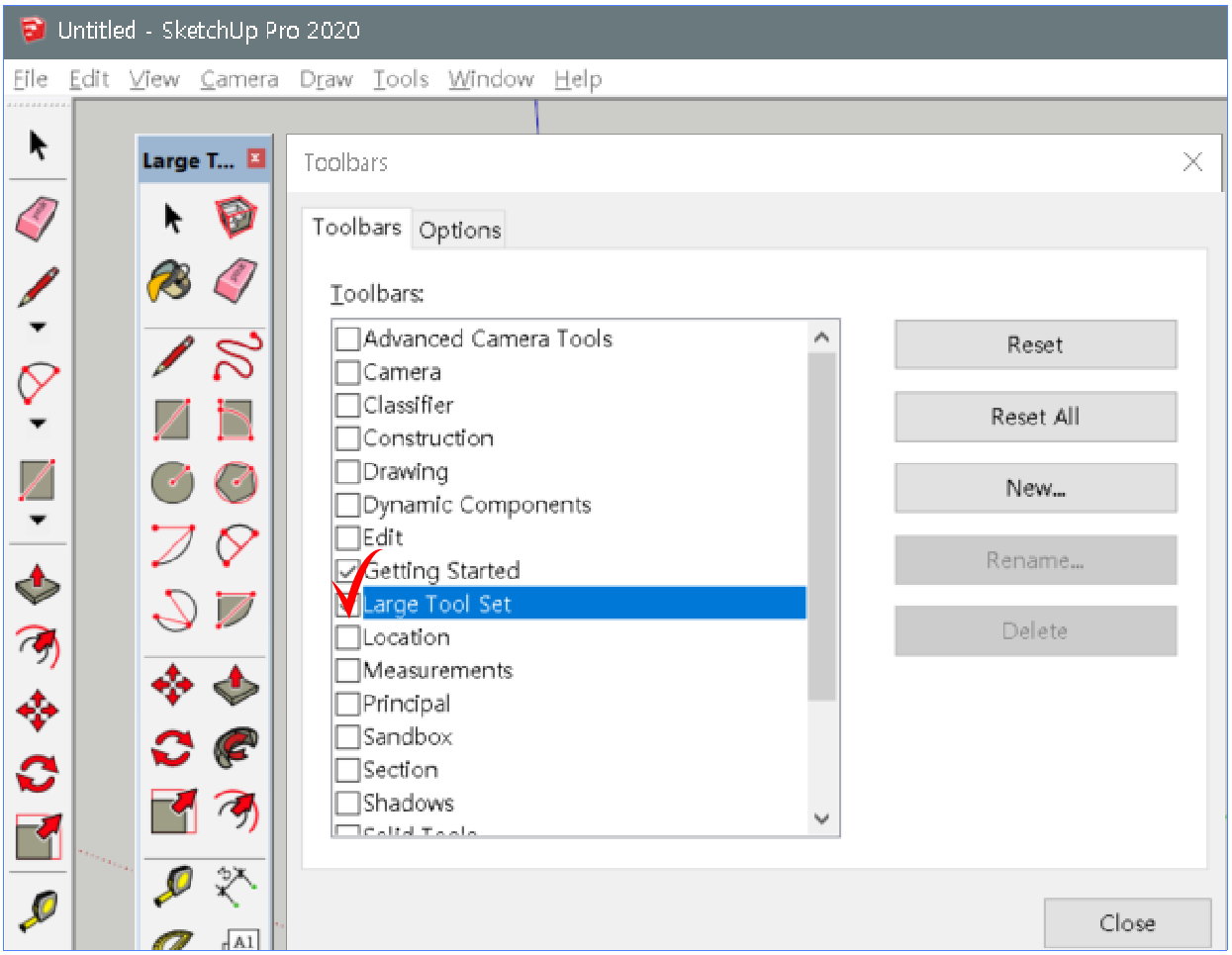This screenshot has width=1232, height=955.
Task: Click the Reset All button
Action: point(1035,417)
